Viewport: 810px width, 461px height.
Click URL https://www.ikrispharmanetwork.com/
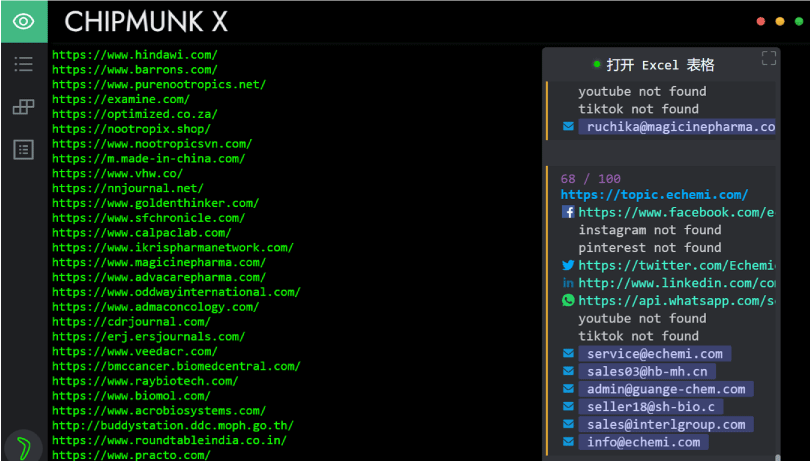[173, 248]
